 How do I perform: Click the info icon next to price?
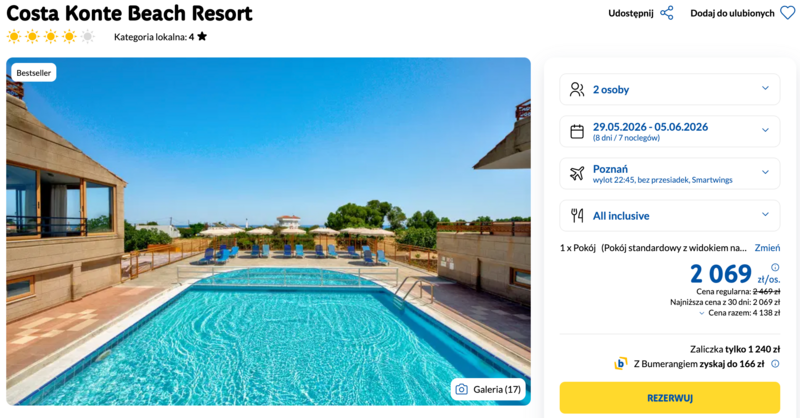(x=775, y=267)
